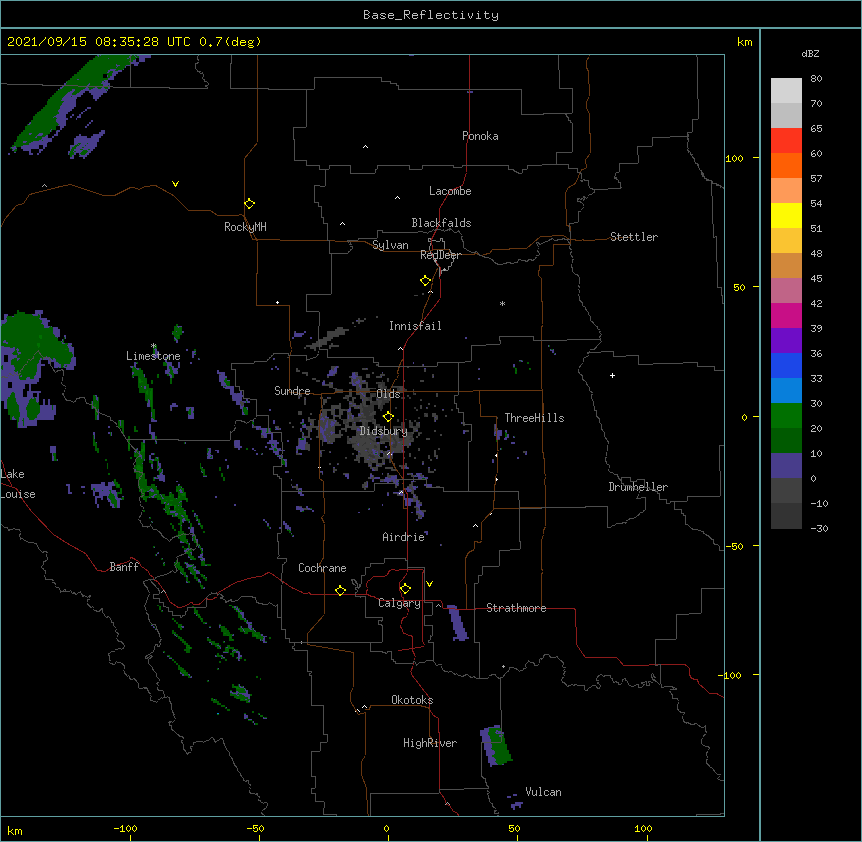Viewport: 862px width, 842px height.
Task: Click the Olds label
Action: (389, 394)
